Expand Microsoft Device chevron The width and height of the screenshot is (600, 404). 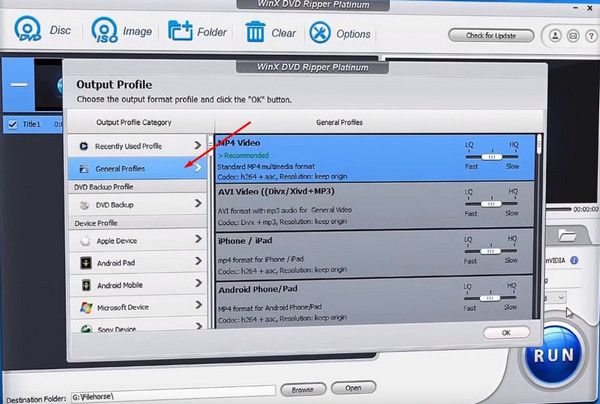pyautogui.click(x=198, y=305)
